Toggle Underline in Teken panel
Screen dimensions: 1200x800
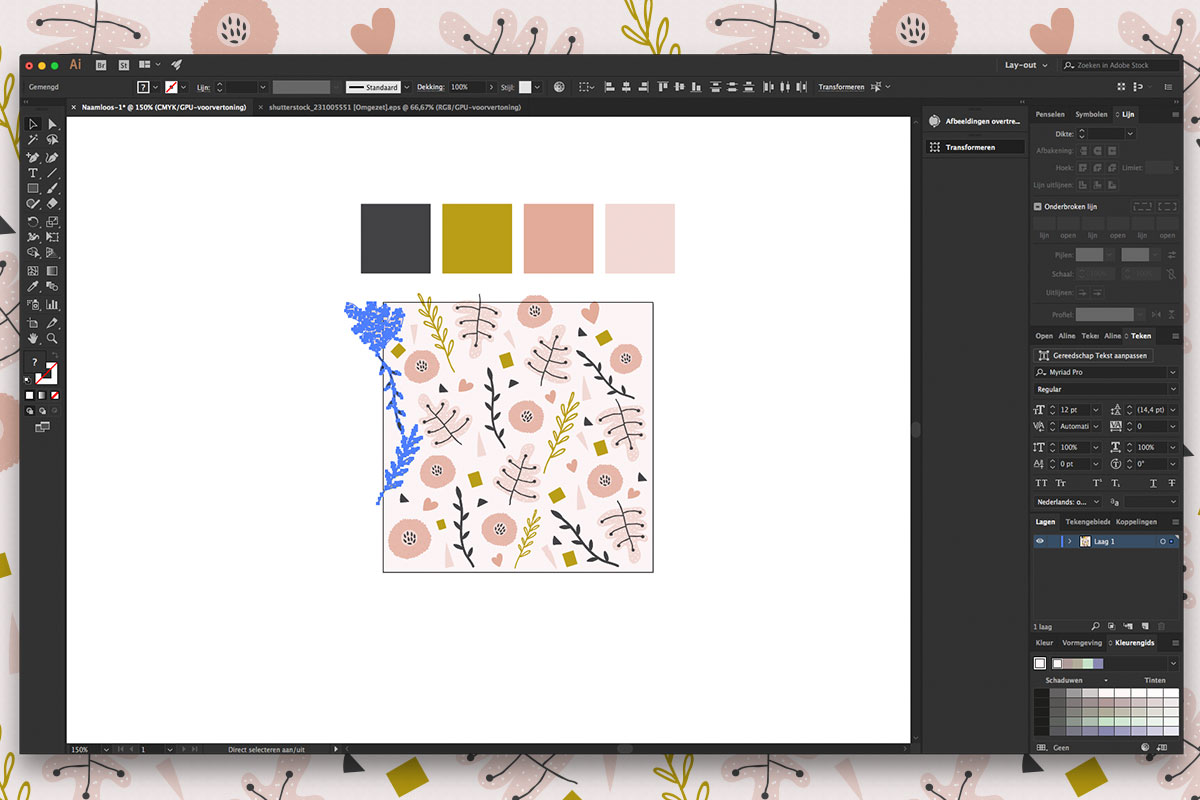(1152, 483)
